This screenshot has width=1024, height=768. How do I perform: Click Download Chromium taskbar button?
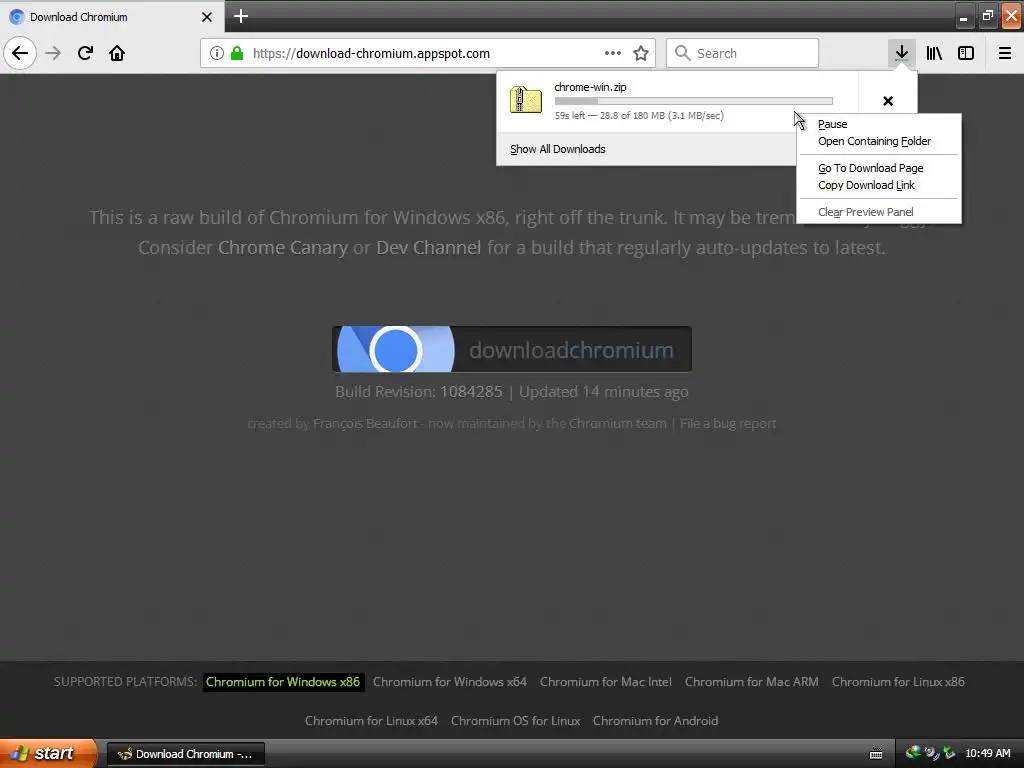pyautogui.click(x=185, y=754)
